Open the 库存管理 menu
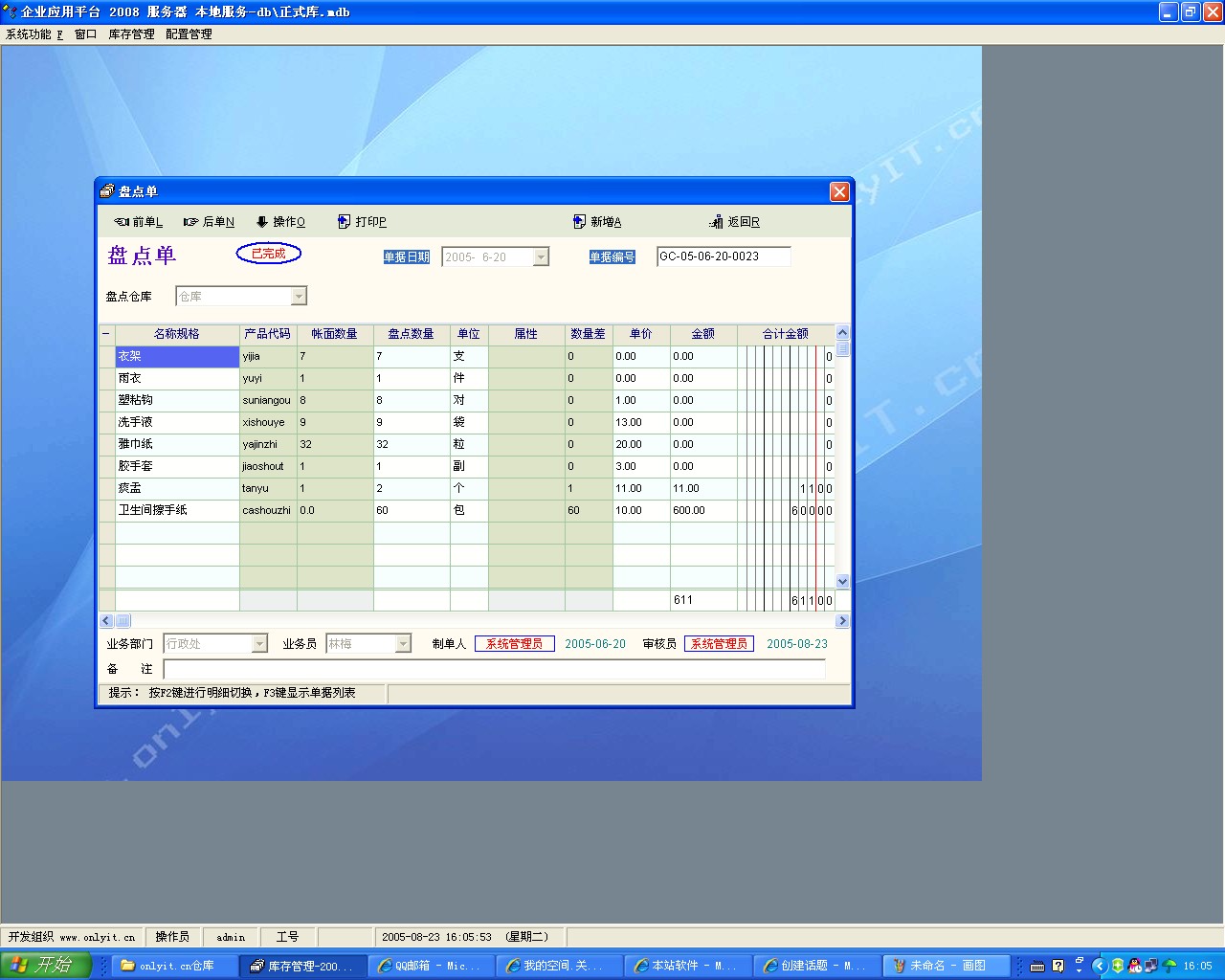The height and width of the screenshot is (980, 1225). [x=131, y=34]
